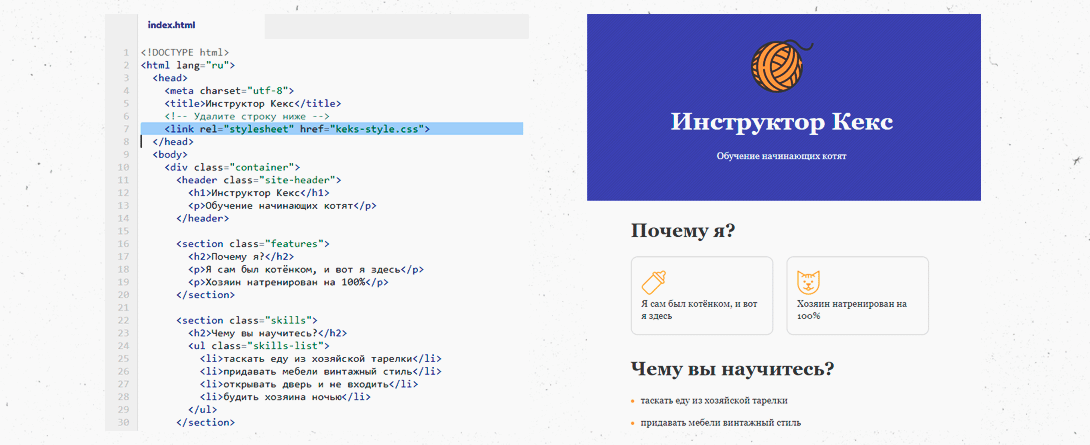The image size is (1090, 445).
Task: Click the baby bottle icon
Action: [653, 282]
